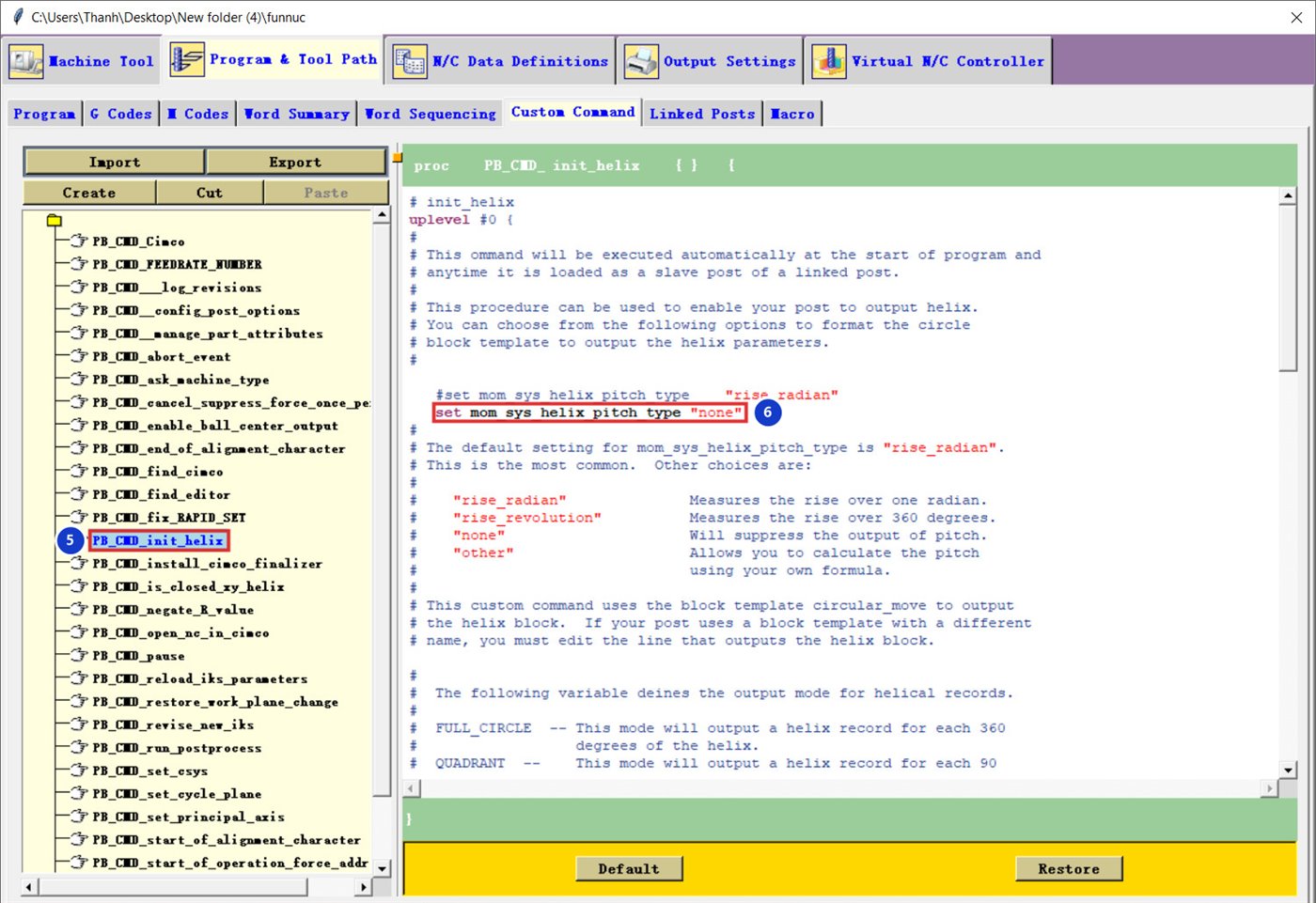Click the command tree's scroll-up arrow
This screenshot has height=903, width=1316.
(x=382, y=215)
